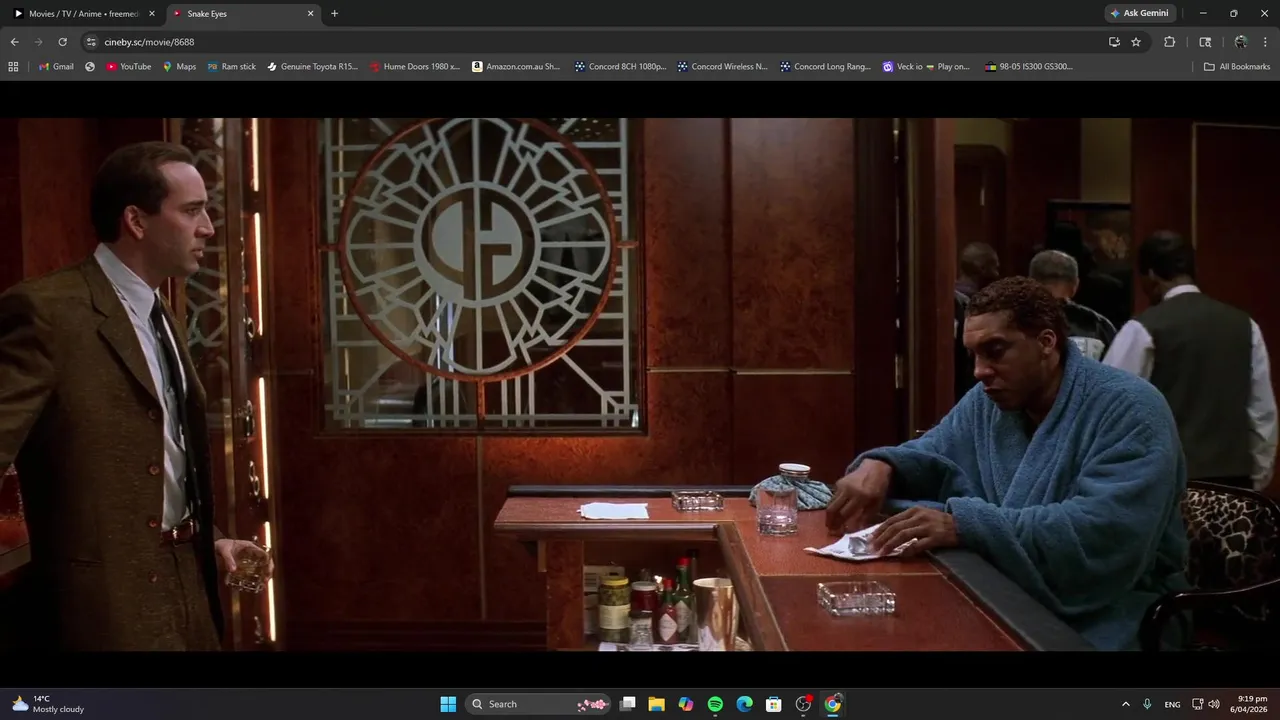Open the 98-05 IS300 GS300 bookmark
The height and width of the screenshot is (720, 1280).
tap(1028, 67)
